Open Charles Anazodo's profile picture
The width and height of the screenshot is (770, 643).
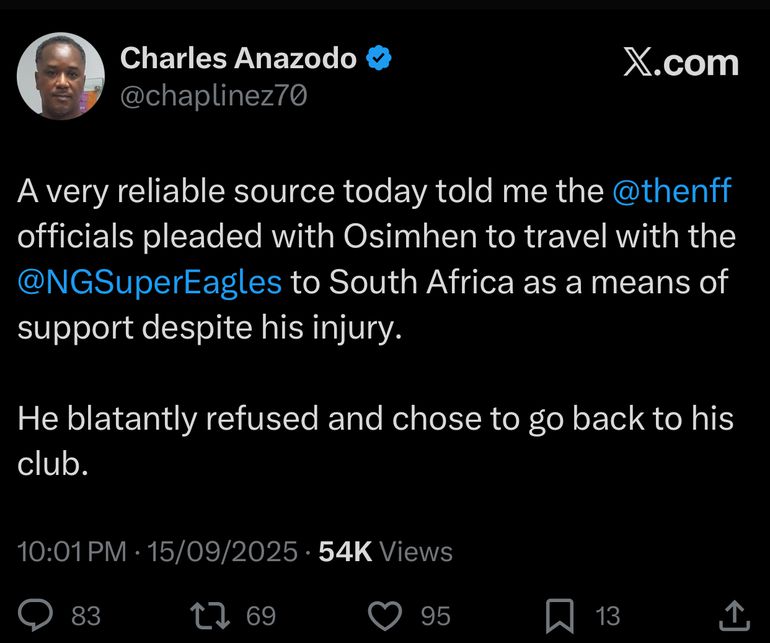[x=61, y=75]
